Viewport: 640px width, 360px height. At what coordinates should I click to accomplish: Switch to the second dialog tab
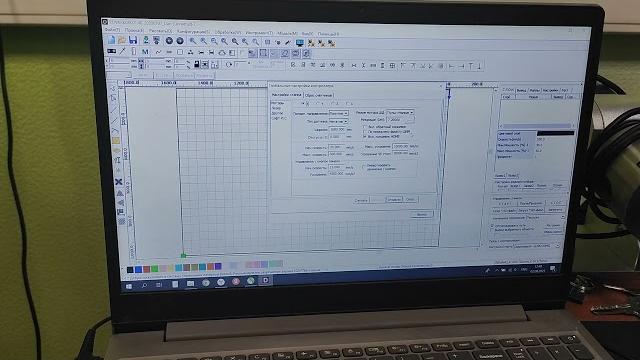tap(319, 95)
